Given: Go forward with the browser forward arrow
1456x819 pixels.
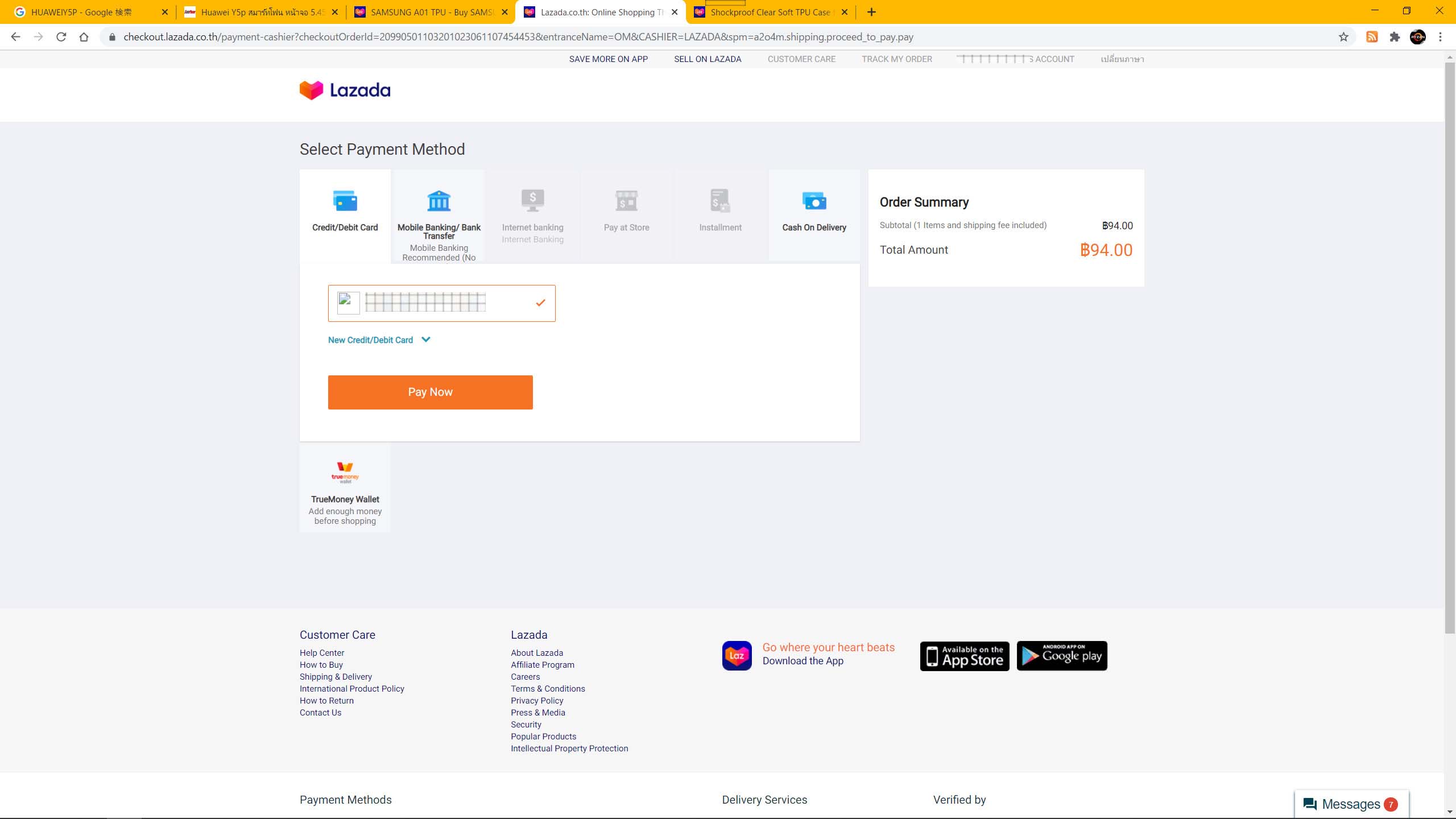Looking at the screenshot, I should (x=38, y=37).
